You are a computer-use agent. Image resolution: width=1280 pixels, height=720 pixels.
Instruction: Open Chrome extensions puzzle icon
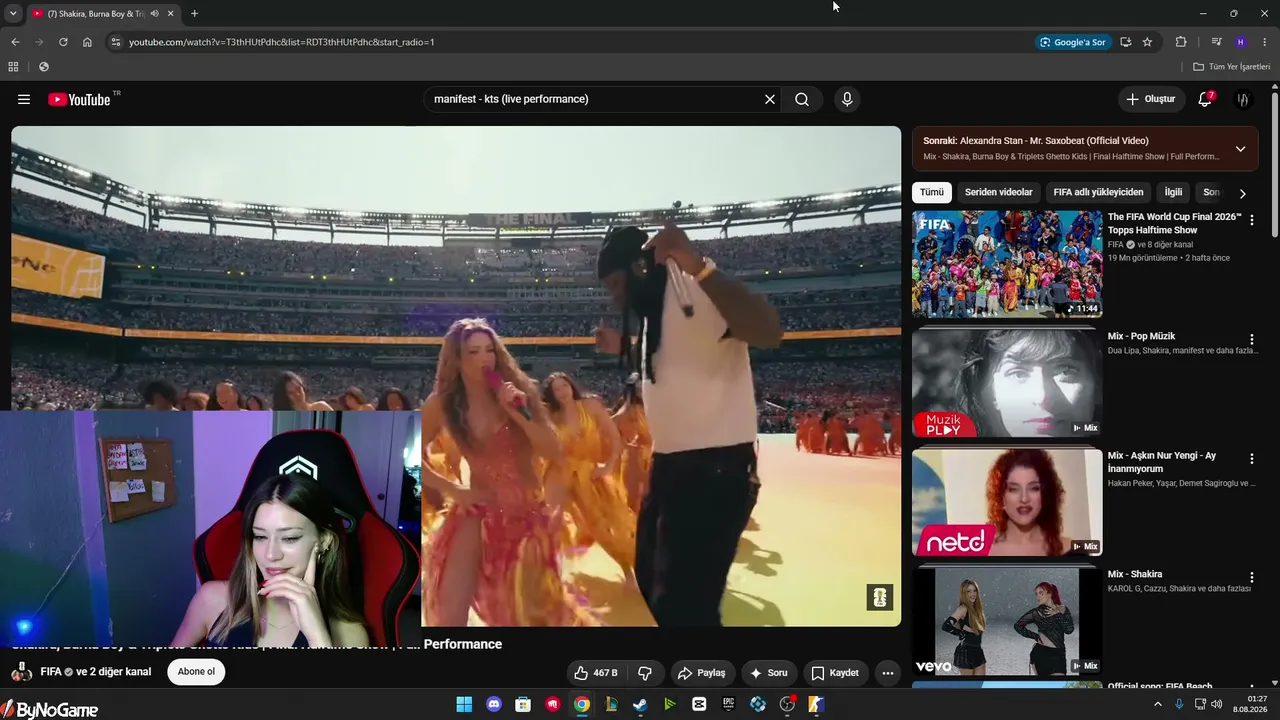(1181, 42)
